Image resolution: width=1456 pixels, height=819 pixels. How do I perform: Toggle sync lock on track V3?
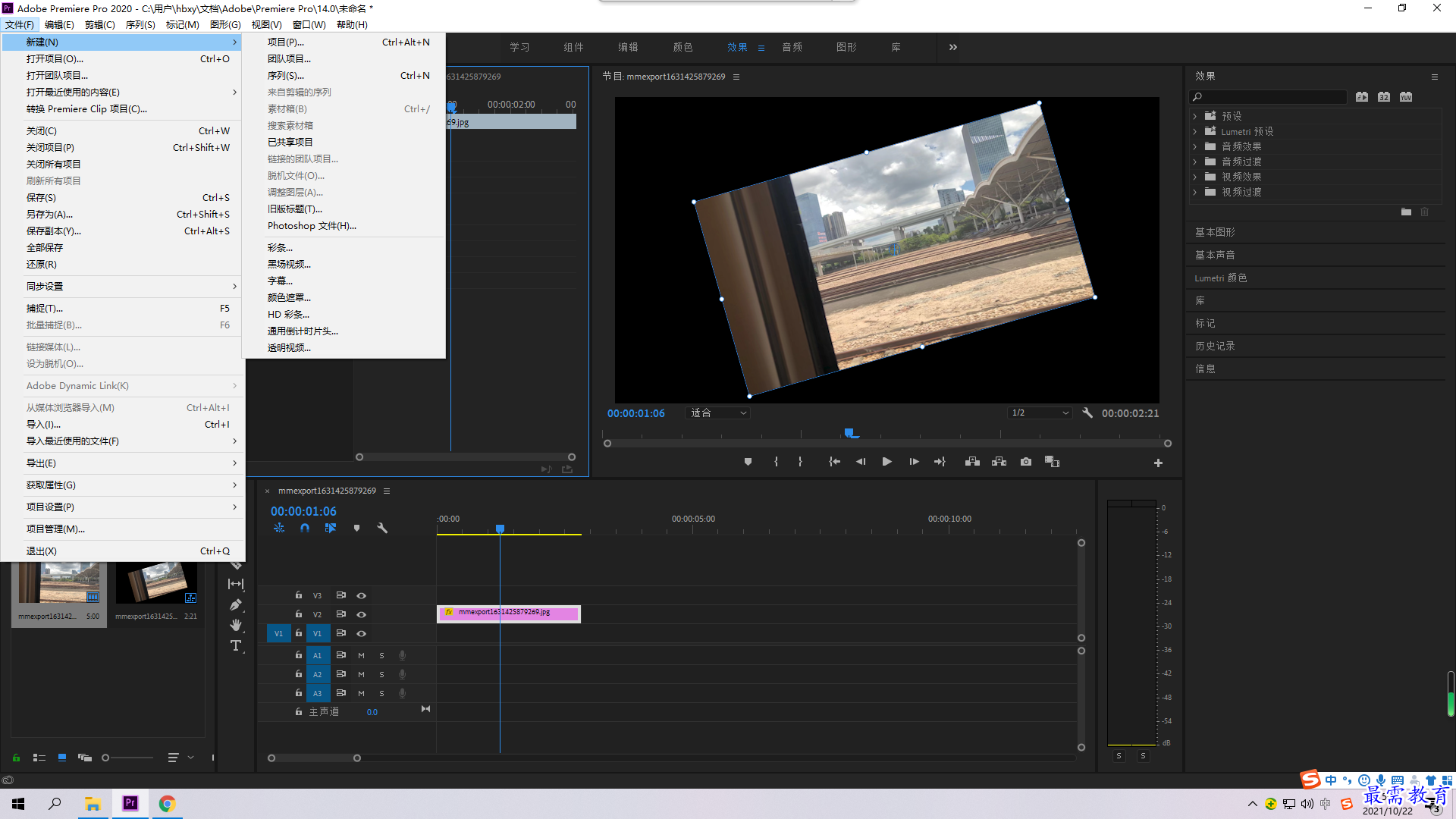click(x=341, y=595)
